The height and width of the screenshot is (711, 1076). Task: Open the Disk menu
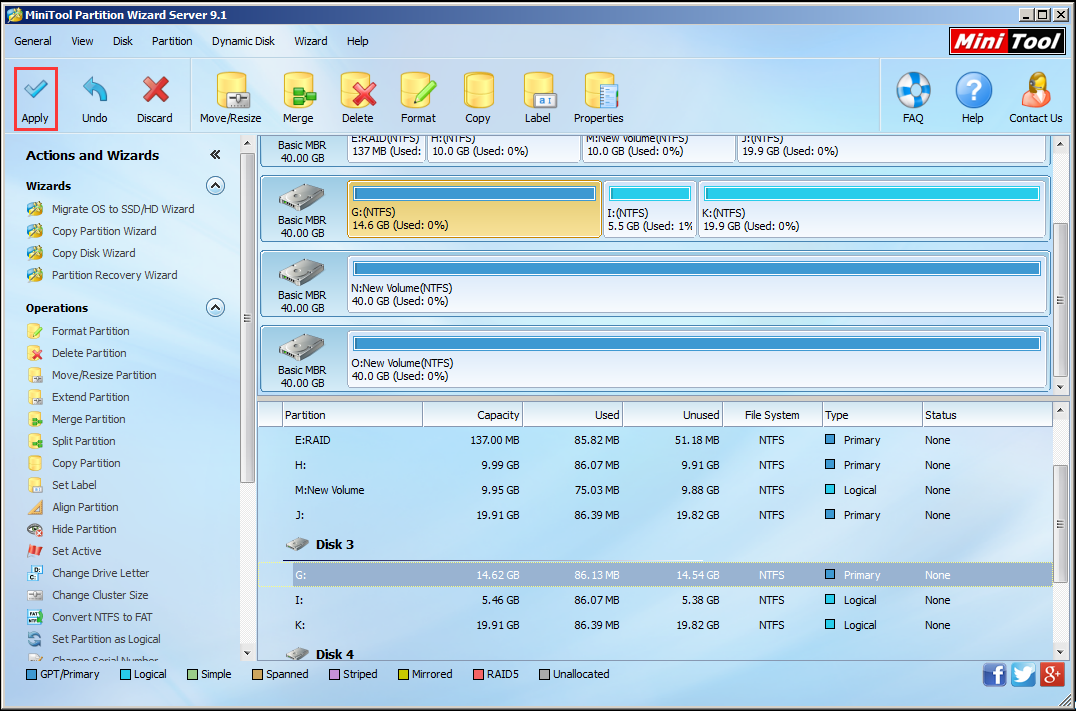123,41
